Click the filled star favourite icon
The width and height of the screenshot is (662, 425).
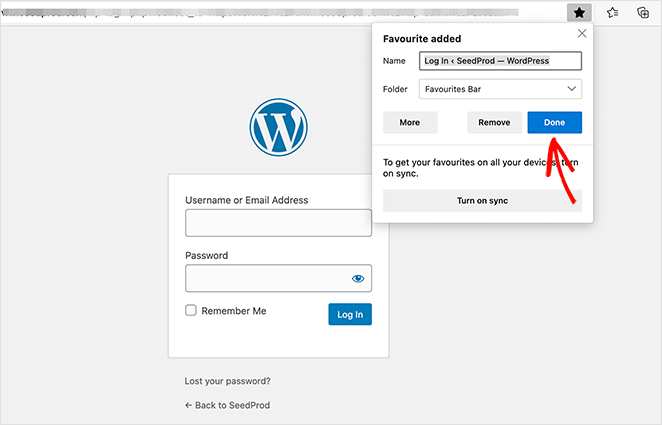point(579,12)
